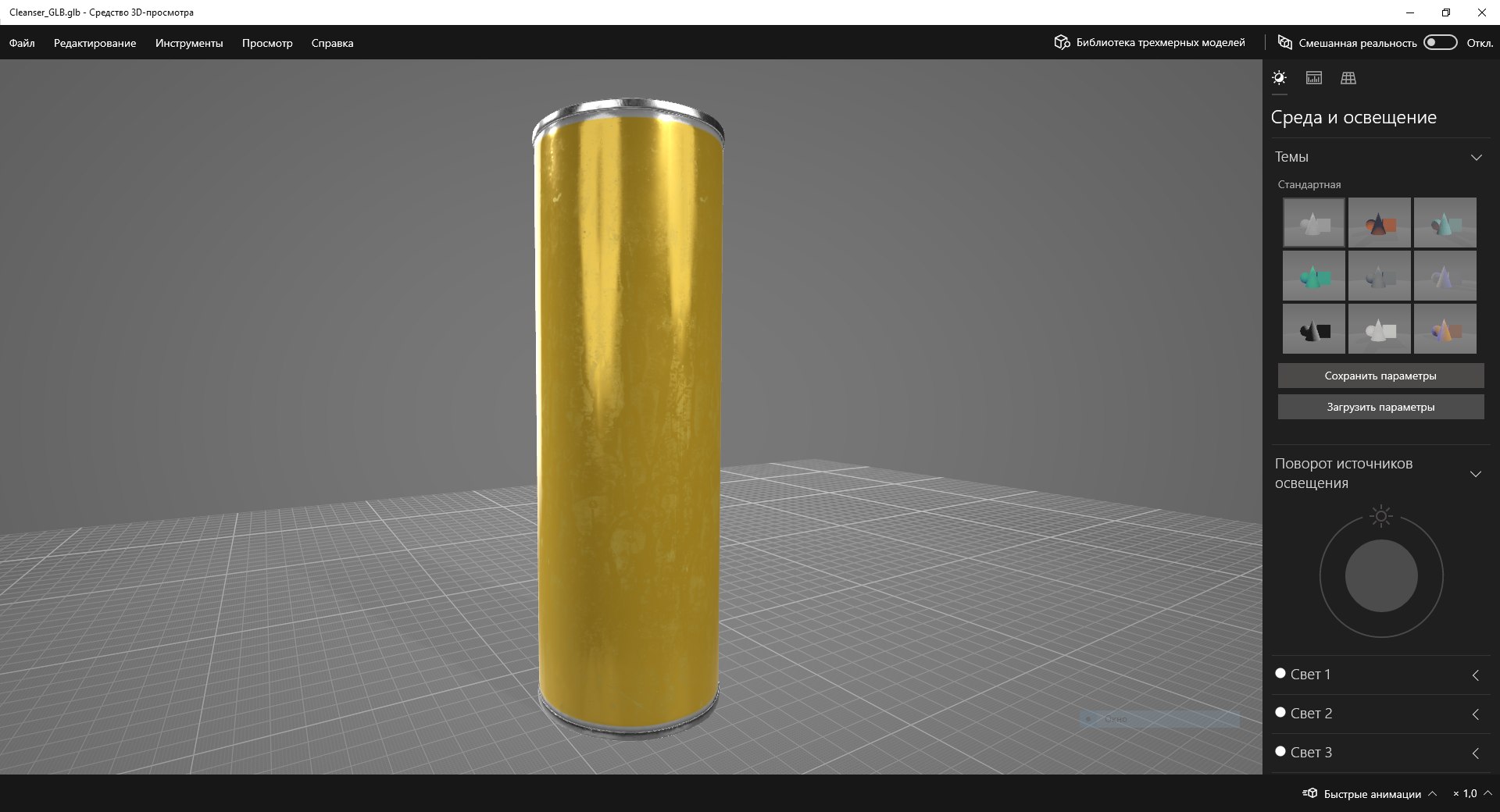The image size is (1500, 812).
Task: Select the middle dim grey theme thumbnail
Action: [x=1380, y=276]
